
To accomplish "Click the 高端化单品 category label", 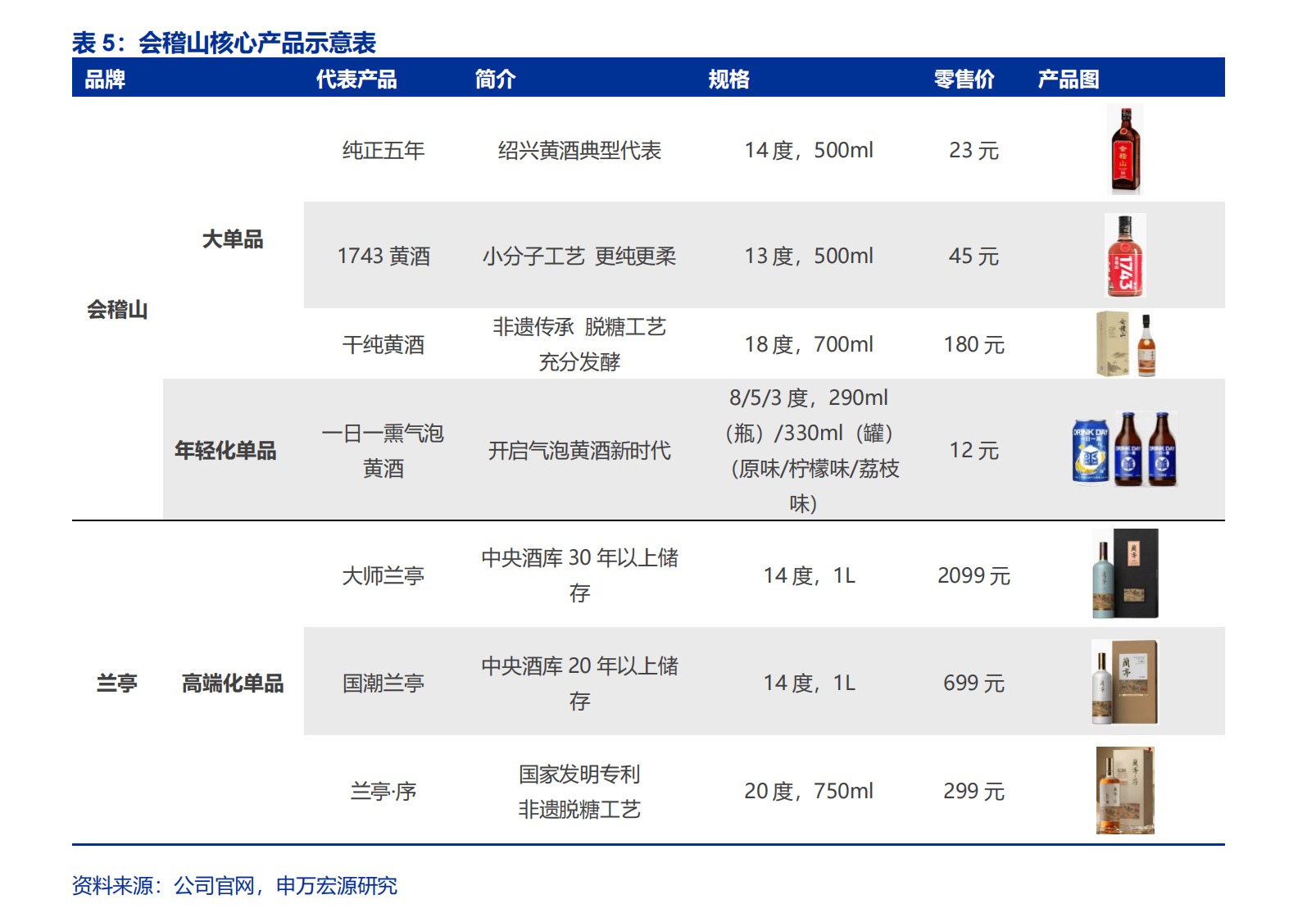I will click(x=233, y=683).
